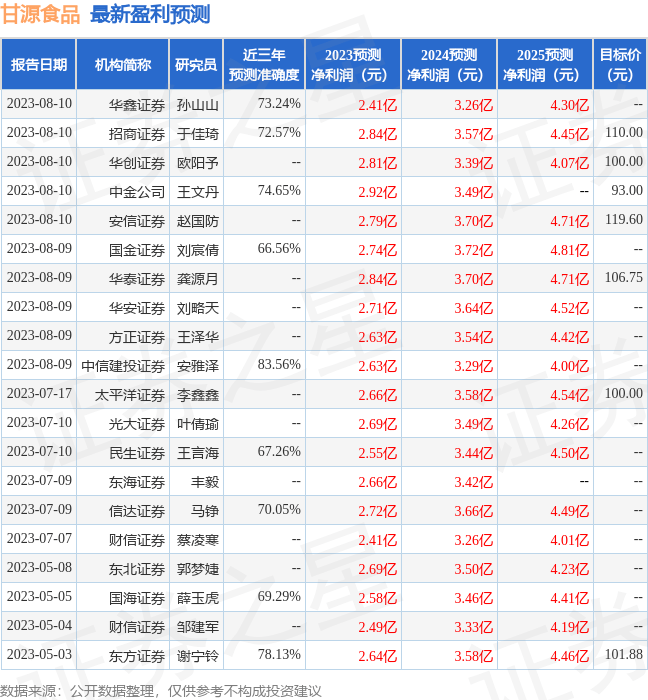Select the 2023-07-17 report date cell
648x700 pixels.
pyautogui.click(x=39, y=394)
